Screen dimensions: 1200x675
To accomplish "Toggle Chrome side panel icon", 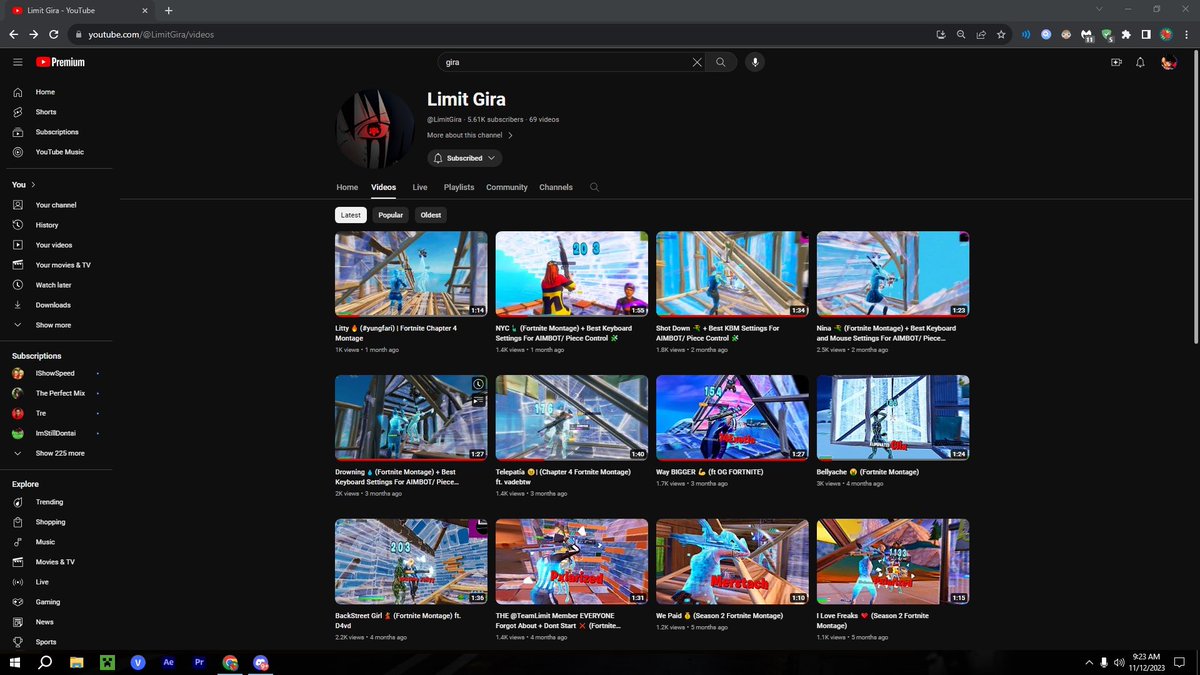I will (1147, 34).
